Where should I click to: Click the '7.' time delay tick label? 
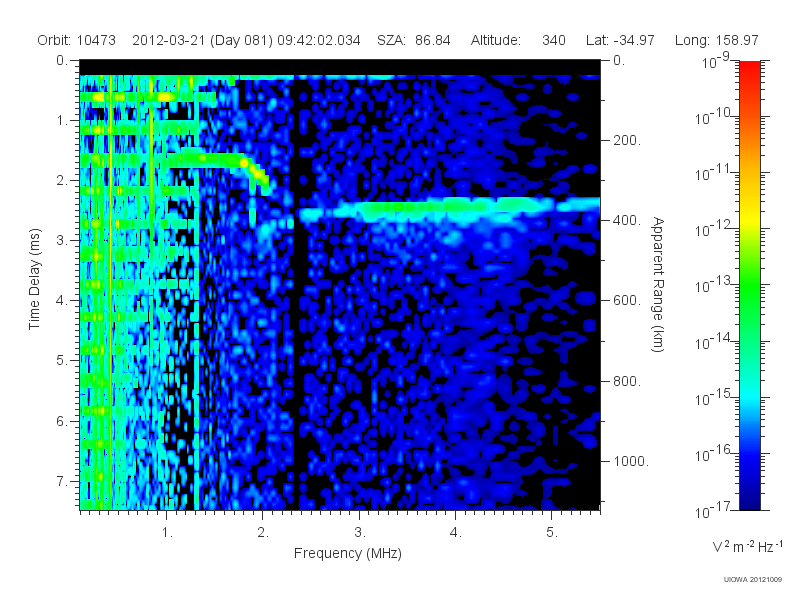coord(62,481)
